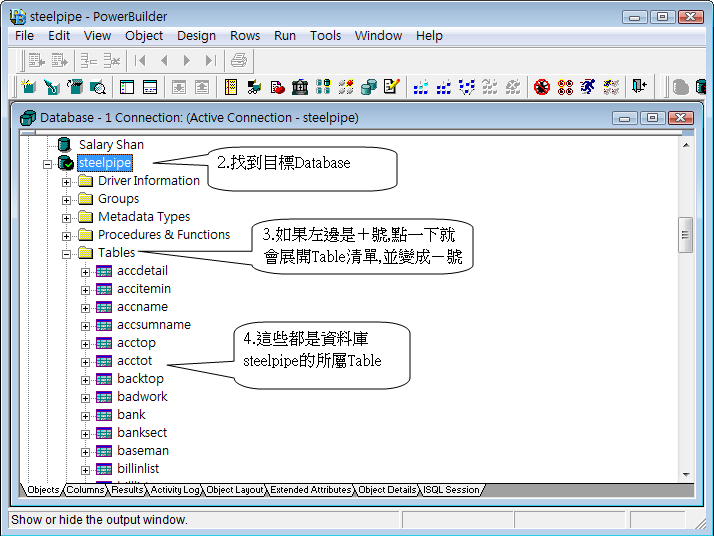The height and width of the screenshot is (536, 714).
Task: Switch to the Activity Log tab
Action: [x=175, y=490]
